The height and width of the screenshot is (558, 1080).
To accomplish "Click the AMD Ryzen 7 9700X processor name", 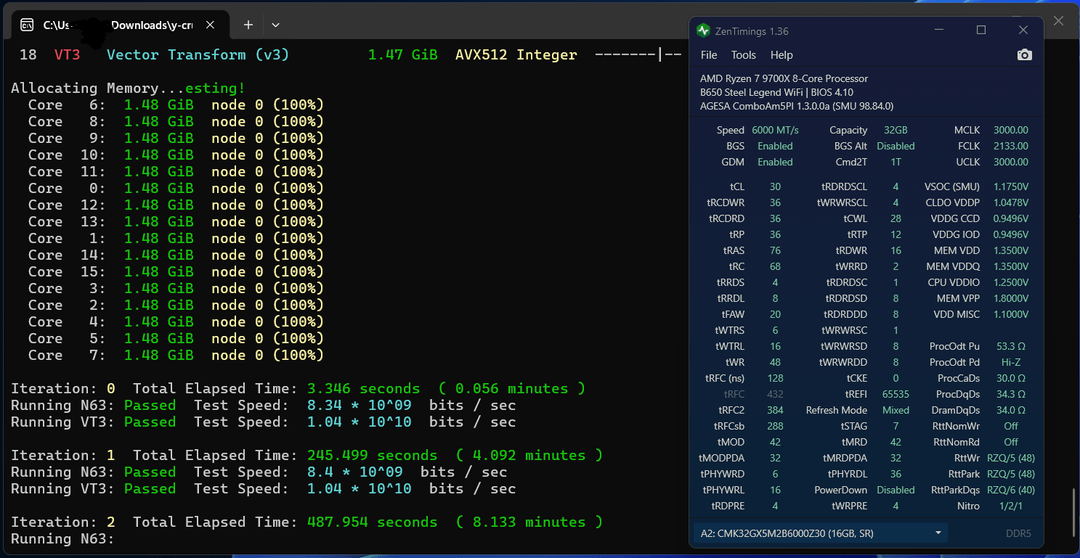I will 784,78.
